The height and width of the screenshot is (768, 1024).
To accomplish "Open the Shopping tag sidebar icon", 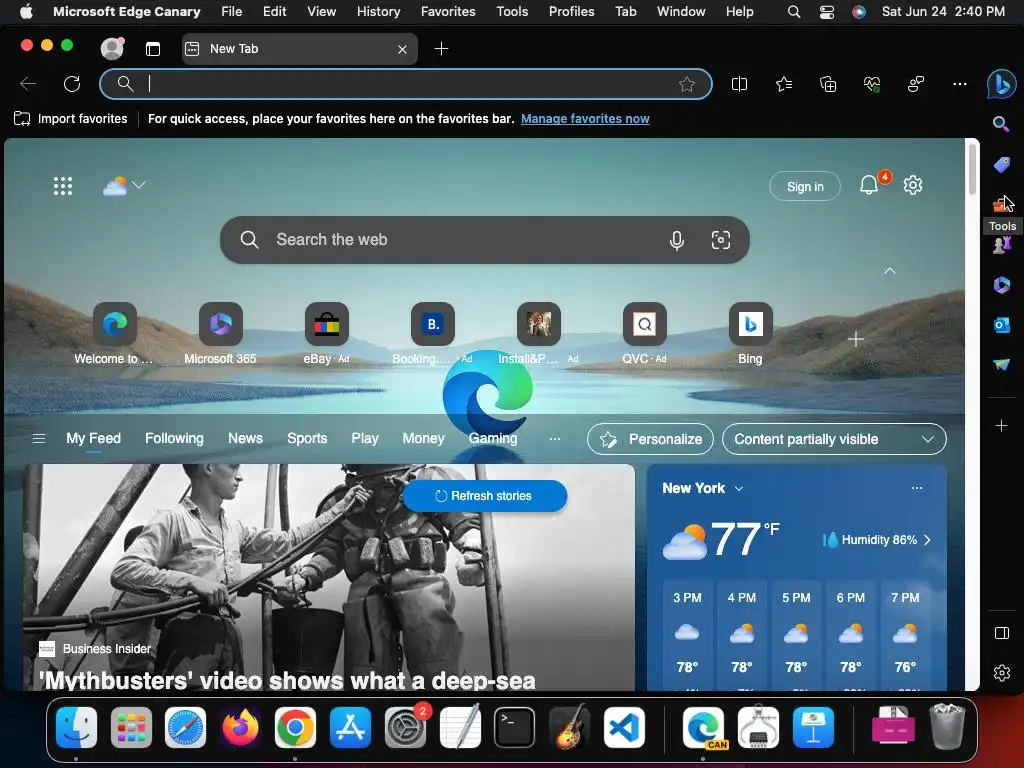I will 1001,165.
